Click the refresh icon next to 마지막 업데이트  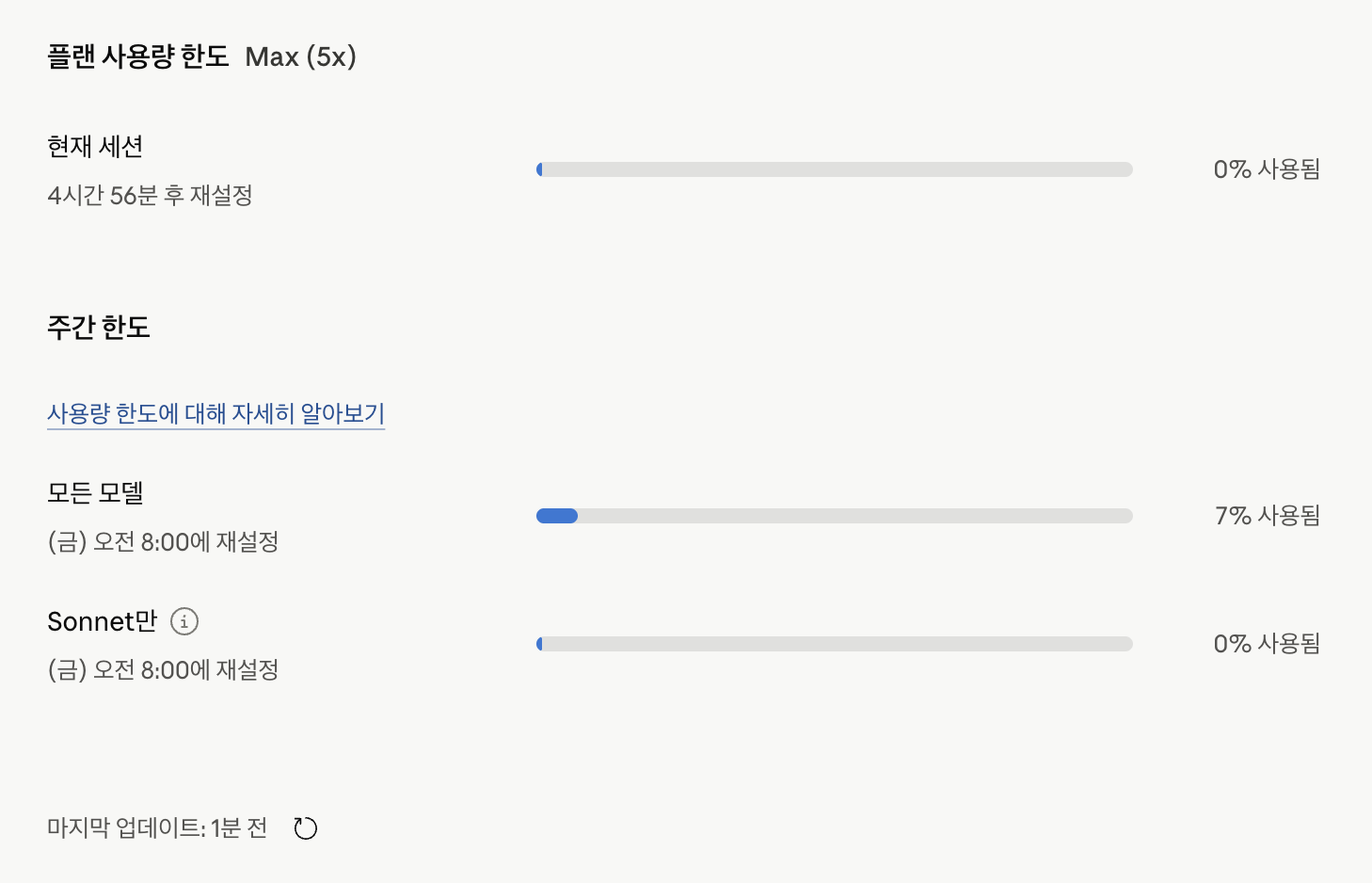point(306,828)
